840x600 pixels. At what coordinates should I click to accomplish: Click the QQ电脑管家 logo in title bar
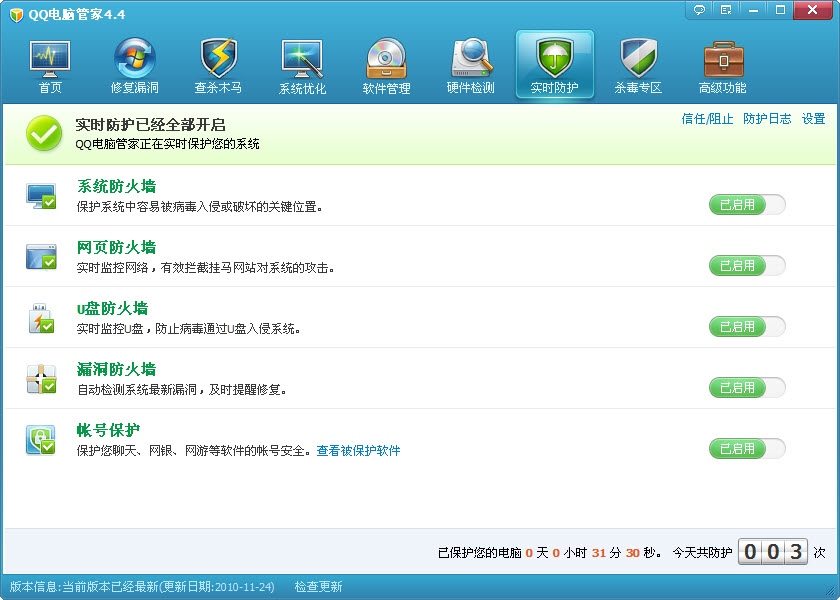pos(17,14)
